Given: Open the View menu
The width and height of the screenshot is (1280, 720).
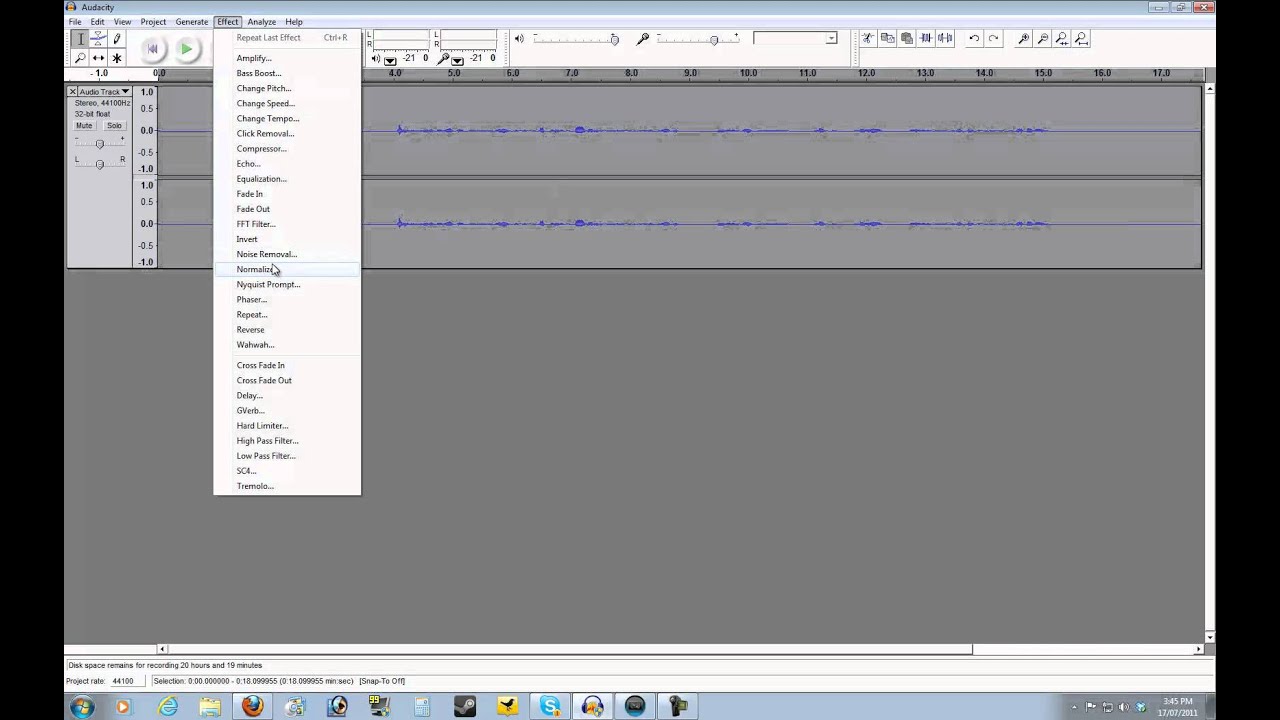Looking at the screenshot, I should click(x=122, y=22).
